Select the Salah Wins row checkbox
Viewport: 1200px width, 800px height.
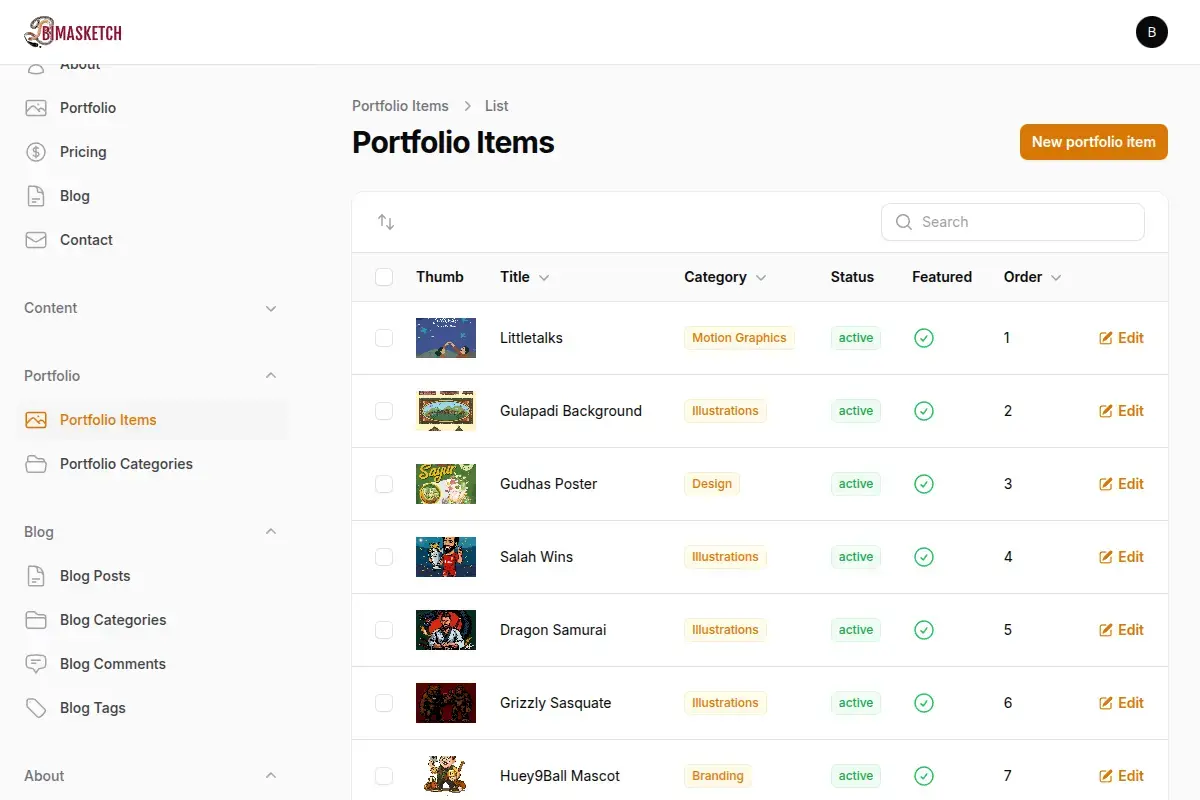(384, 557)
